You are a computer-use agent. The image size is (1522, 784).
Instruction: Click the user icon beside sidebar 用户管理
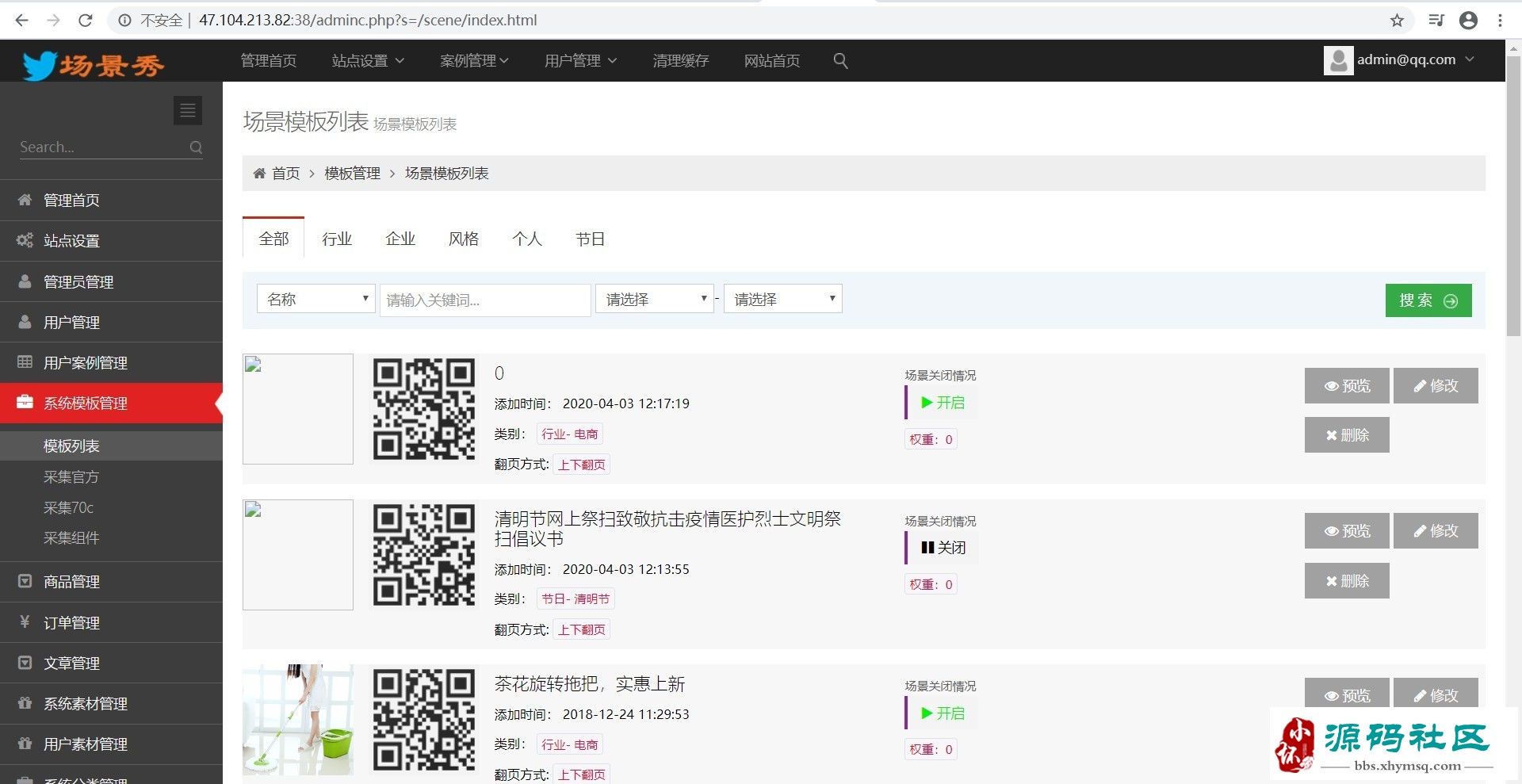pos(25,322)
